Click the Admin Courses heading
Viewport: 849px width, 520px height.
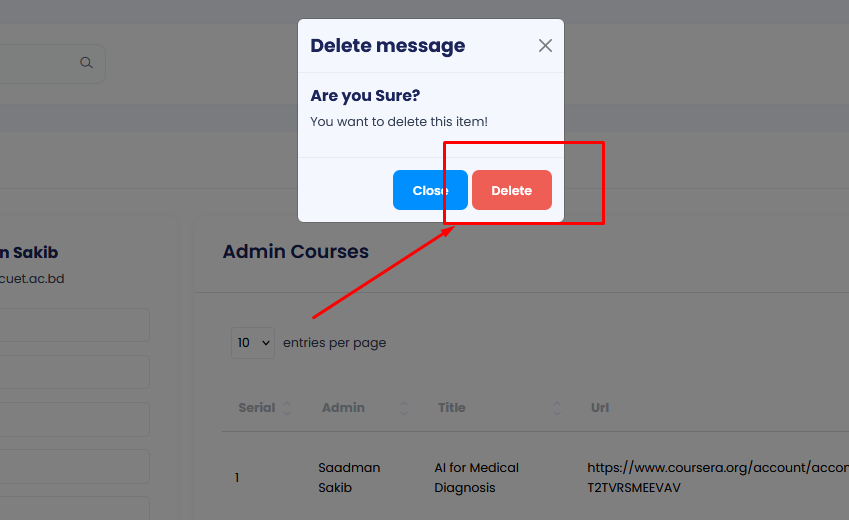tap(295, 252)
